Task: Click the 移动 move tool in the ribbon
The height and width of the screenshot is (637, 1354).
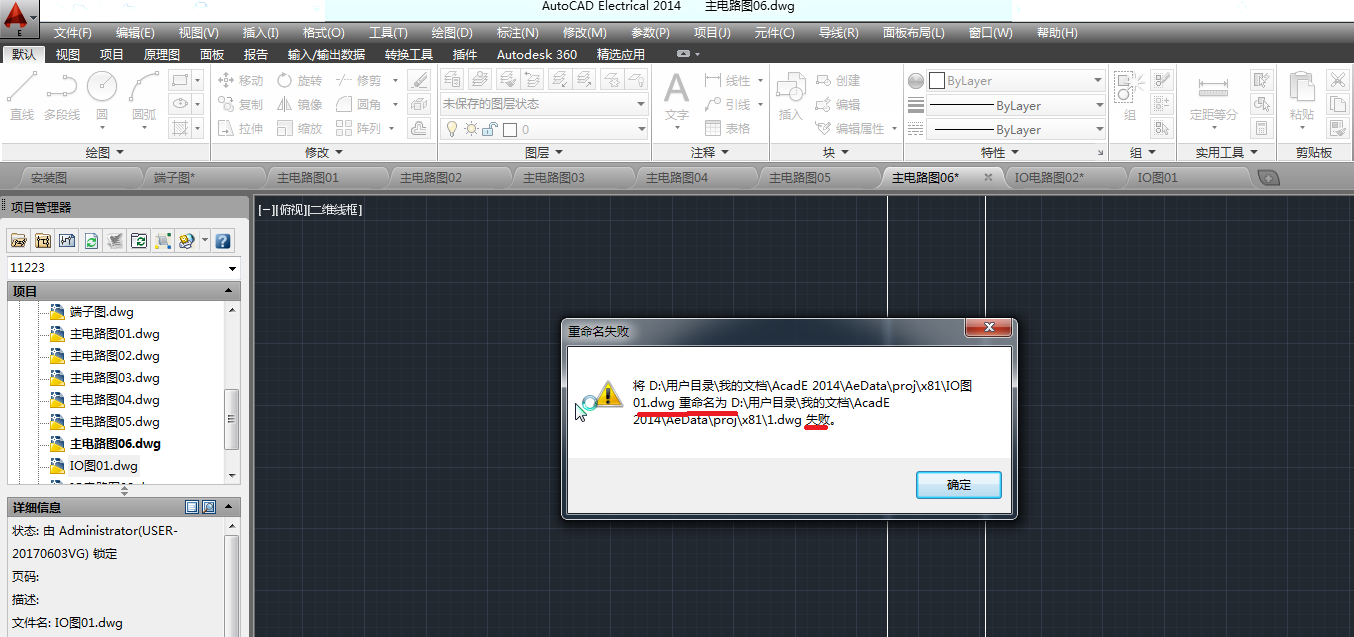Action: pos(240,80)
